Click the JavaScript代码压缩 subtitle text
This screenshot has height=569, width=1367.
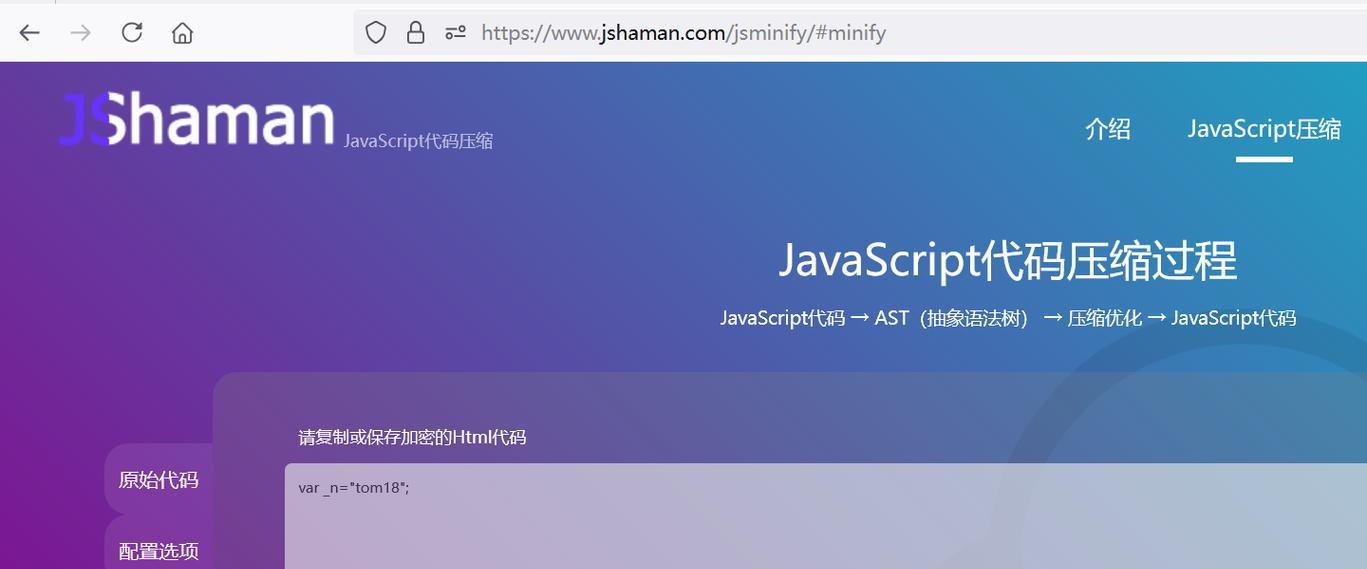click(418, 141)
